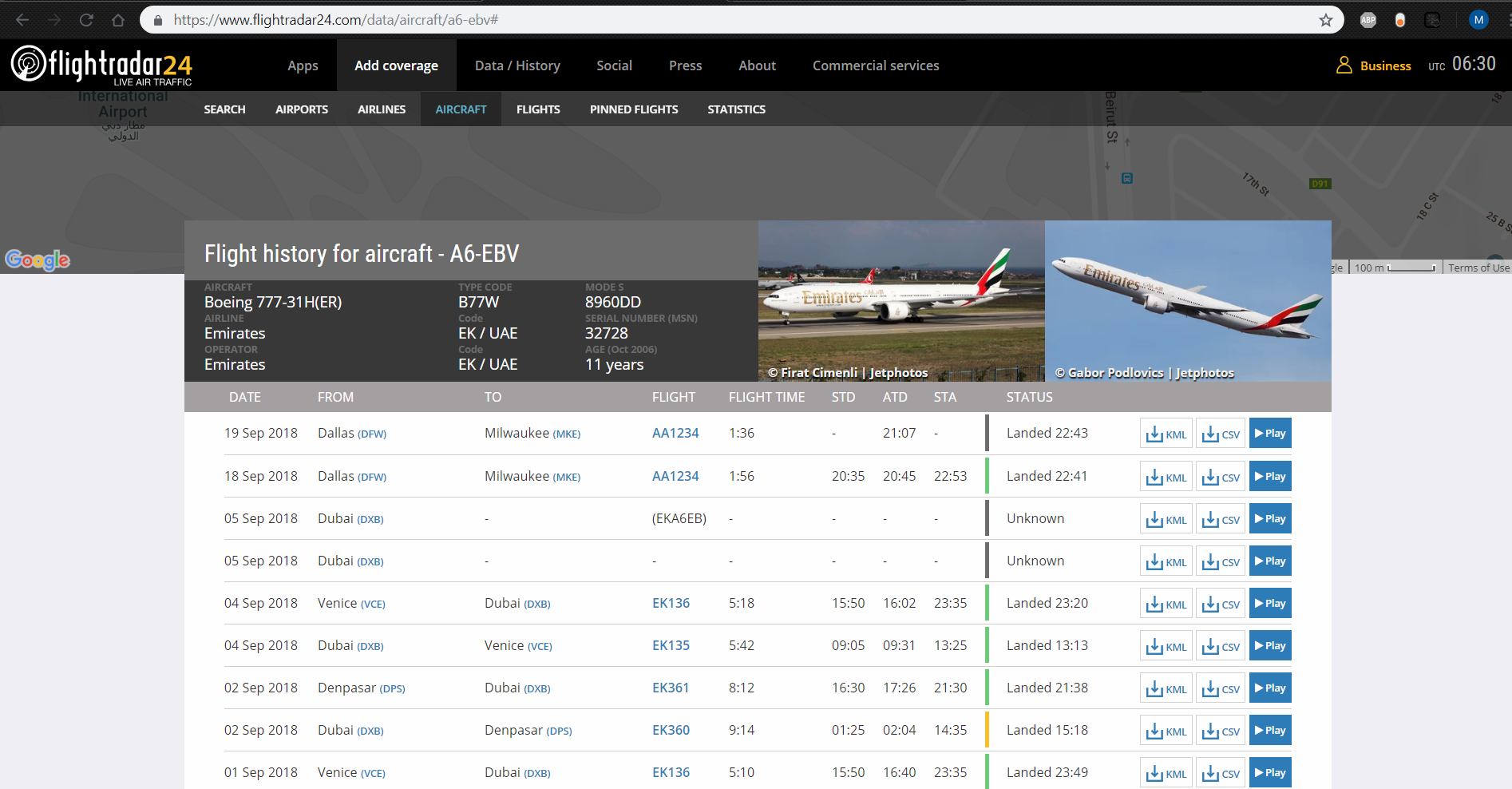The image size is (1512, 789).
Task: Download KML for the EKA6EB row
Action: [1166, 519]
